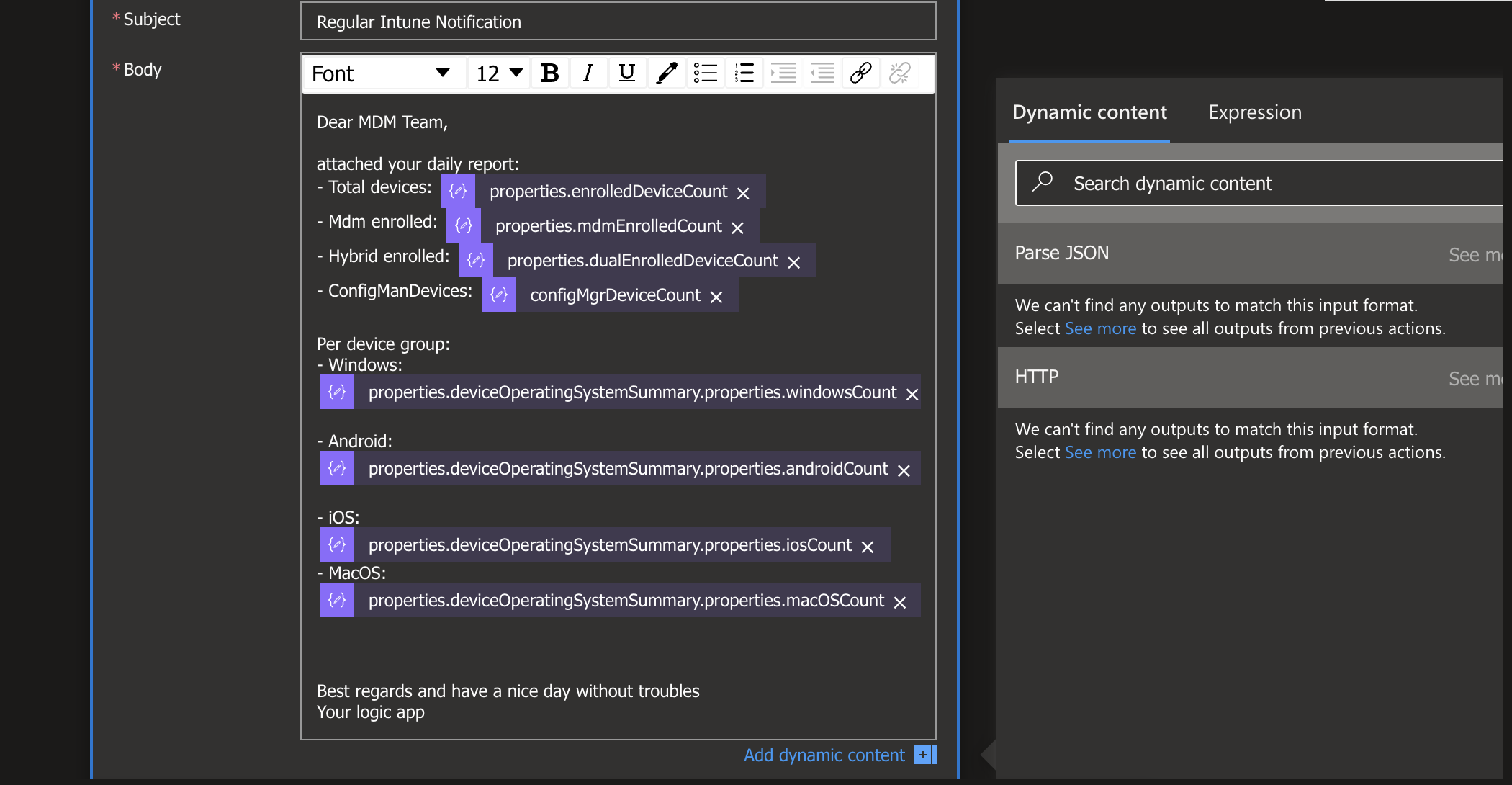Apply italic formatting
The width and height of the screenshot is (1512, 785).
(588, 73)
